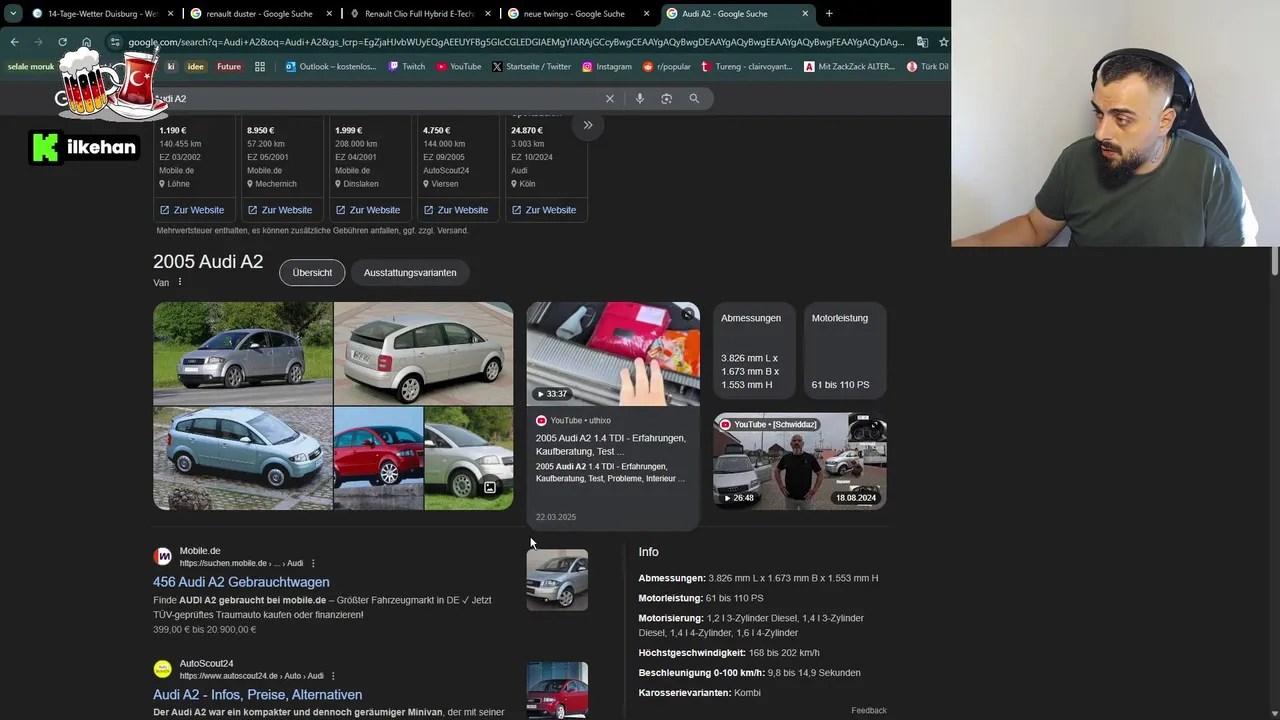1280x720 pixels.
Task: Reload the current page
Action: pos(62,42)
